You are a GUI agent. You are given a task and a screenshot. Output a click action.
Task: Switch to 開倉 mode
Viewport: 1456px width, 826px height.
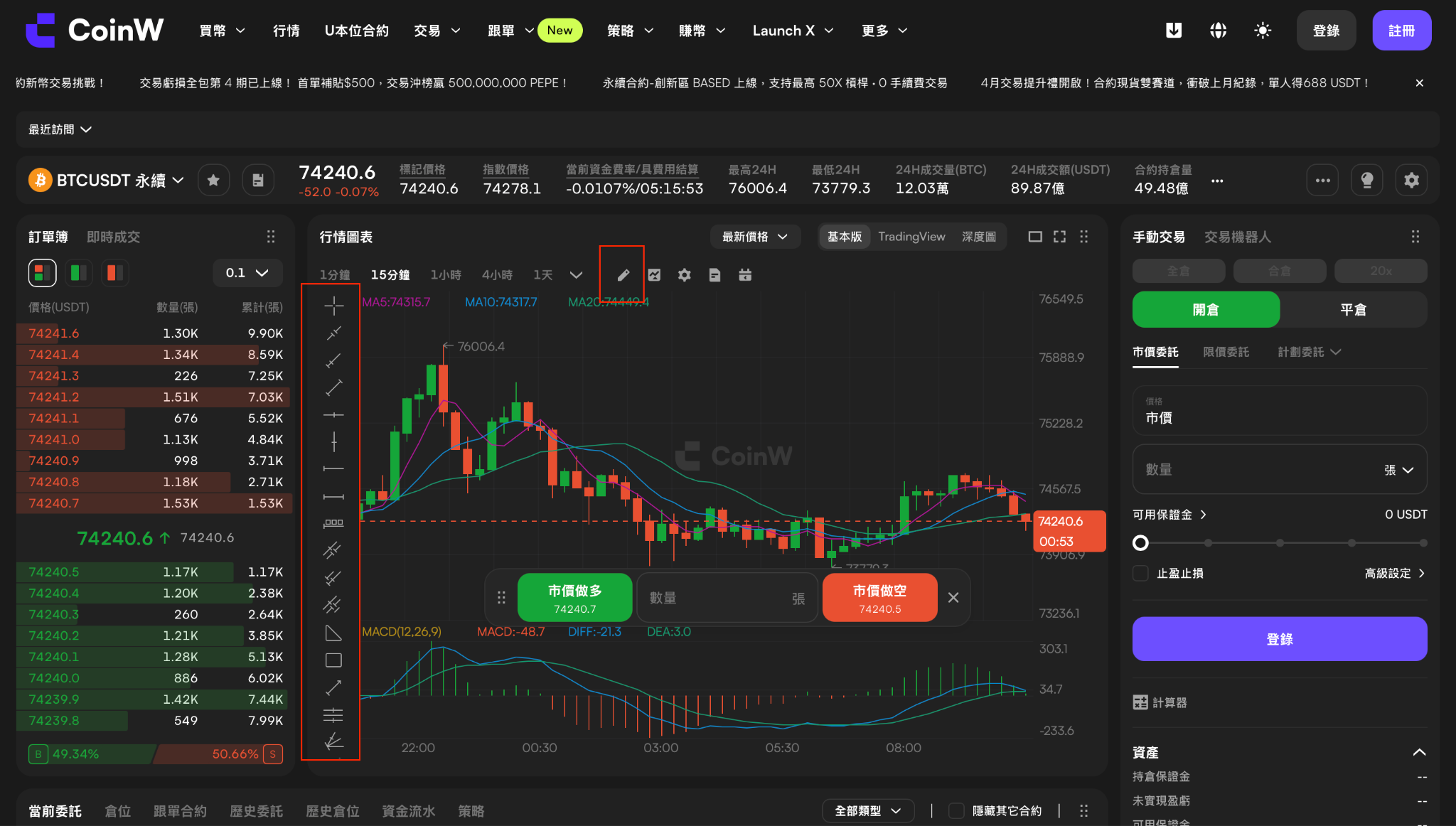point(1206,309)
